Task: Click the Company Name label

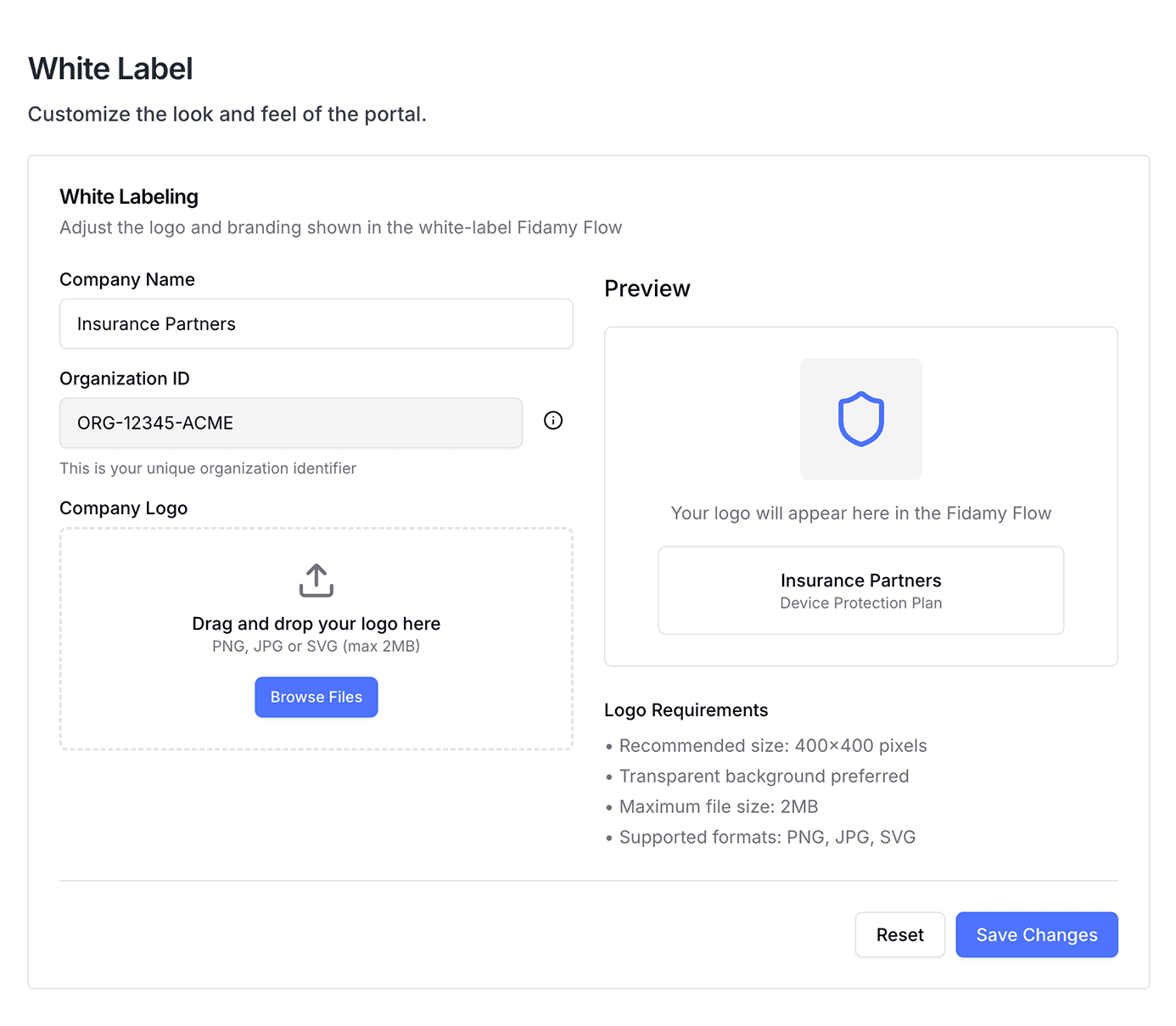Action: [x=127, y=280]
